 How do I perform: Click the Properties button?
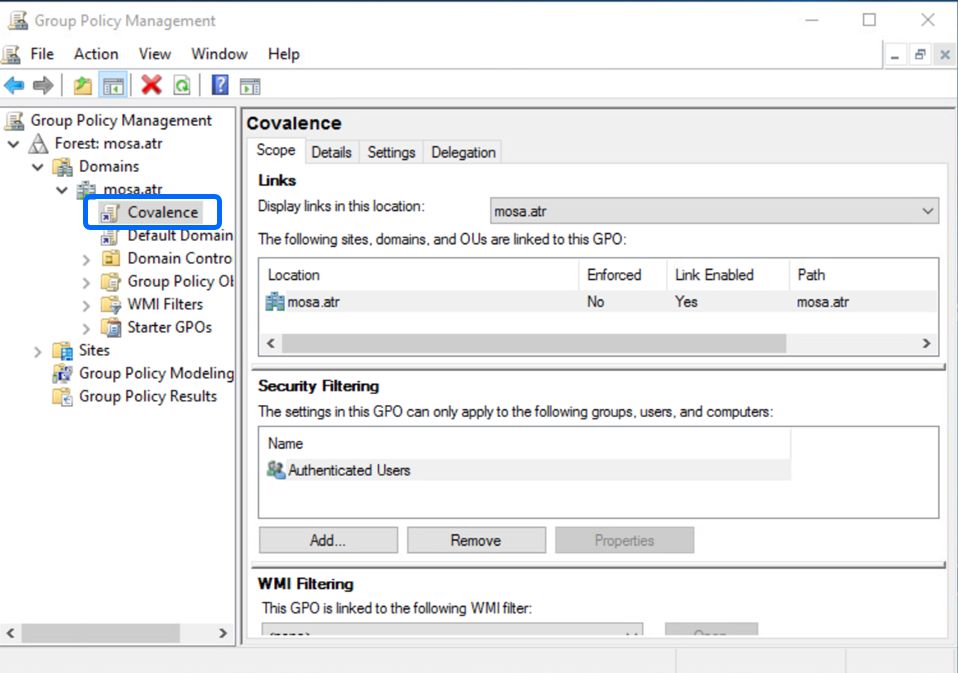point(624,540)
